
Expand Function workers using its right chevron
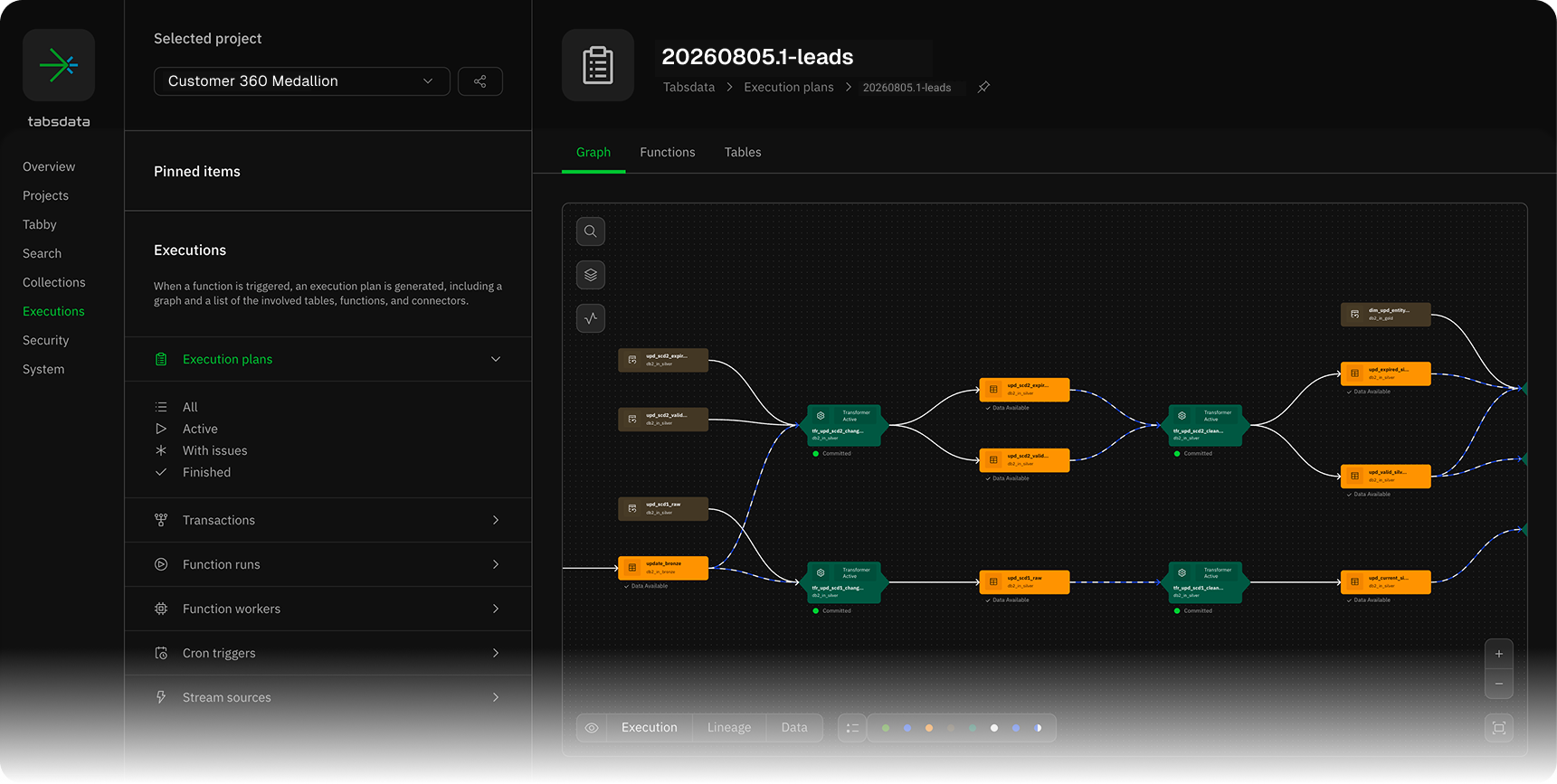click(x=496, y=609)
